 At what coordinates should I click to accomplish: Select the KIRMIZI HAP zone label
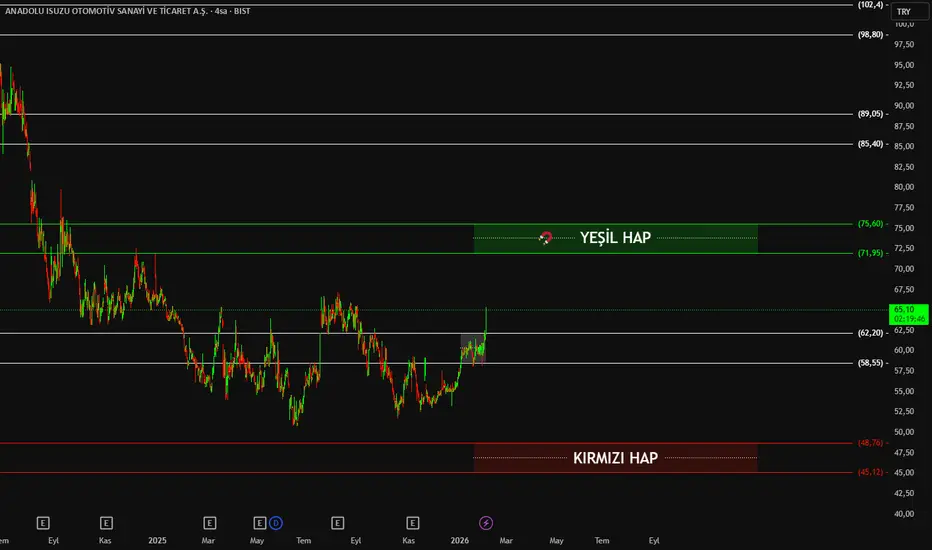[615, 458]
